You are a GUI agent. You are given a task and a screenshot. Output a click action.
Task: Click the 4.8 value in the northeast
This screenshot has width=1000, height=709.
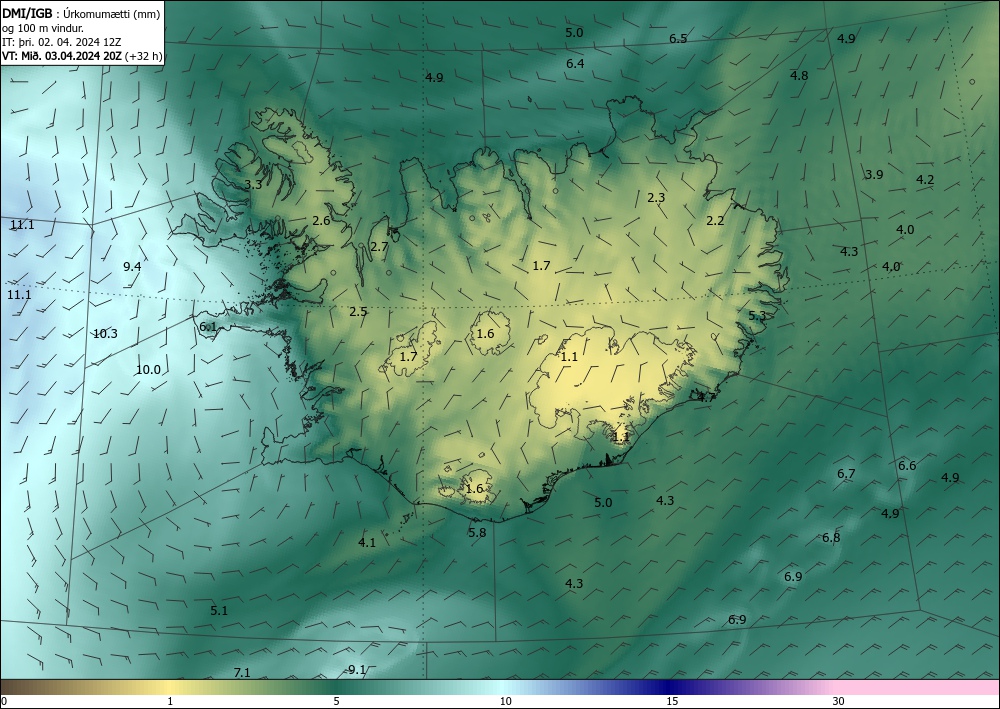(799, 75)
